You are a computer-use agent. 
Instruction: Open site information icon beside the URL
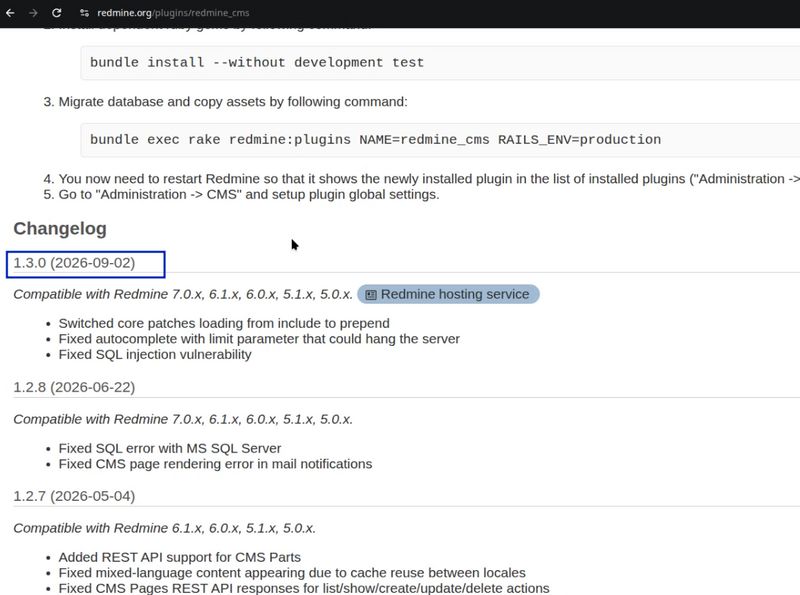pos(84,13)
